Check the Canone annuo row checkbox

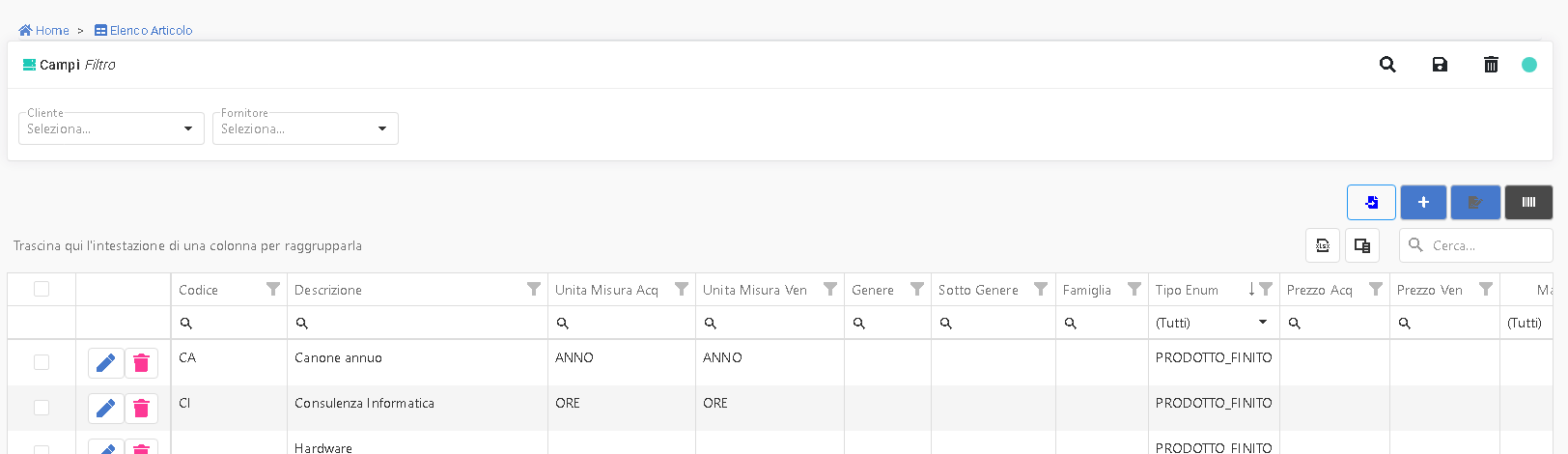tap(42, 362)
